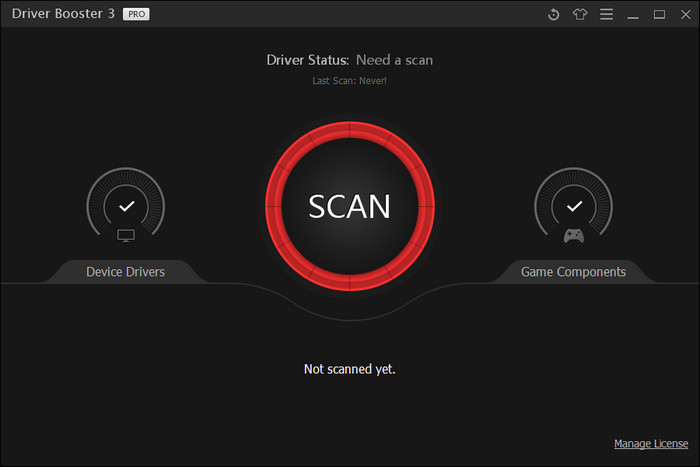Close the Driver Booster window
700x467 pixels.
point(684,14)
